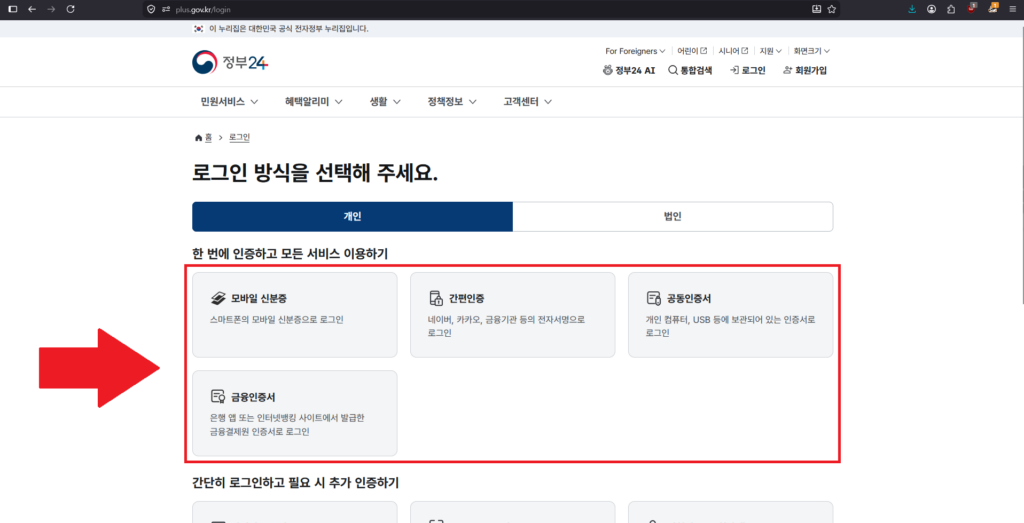Click the install-page icon beside bookmark star
Screen dimensions: 1024x523
tap(816, 9)
